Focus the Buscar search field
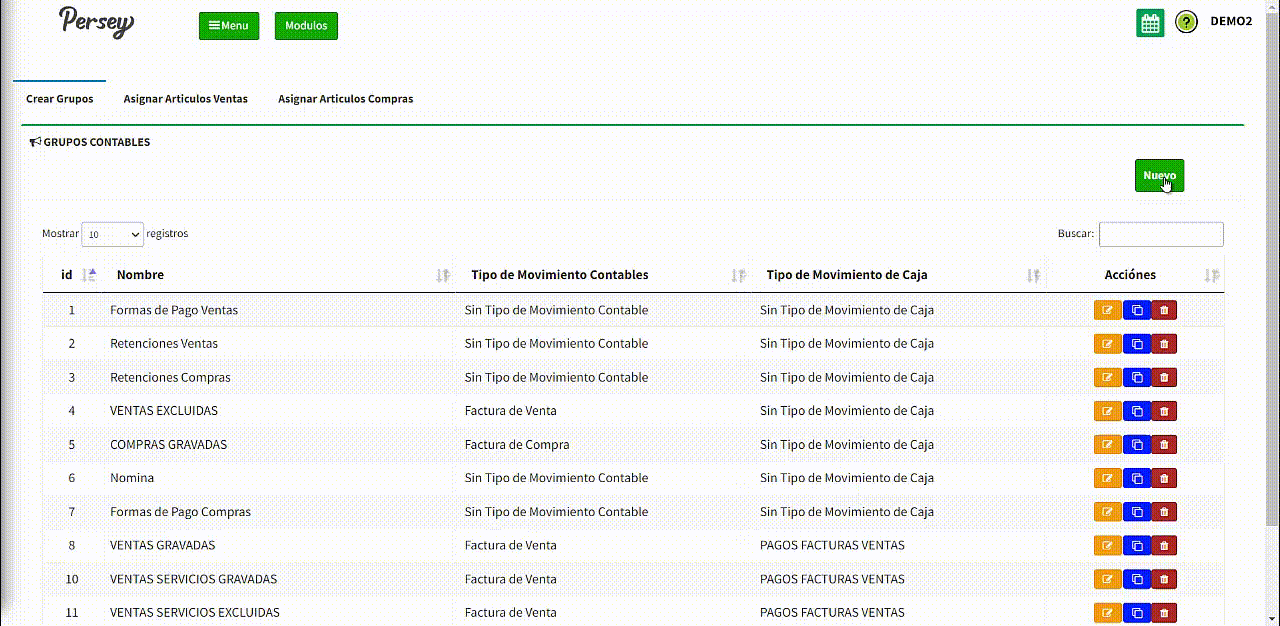Viewport: 1280px width, 626px height. coord(1160,234)
